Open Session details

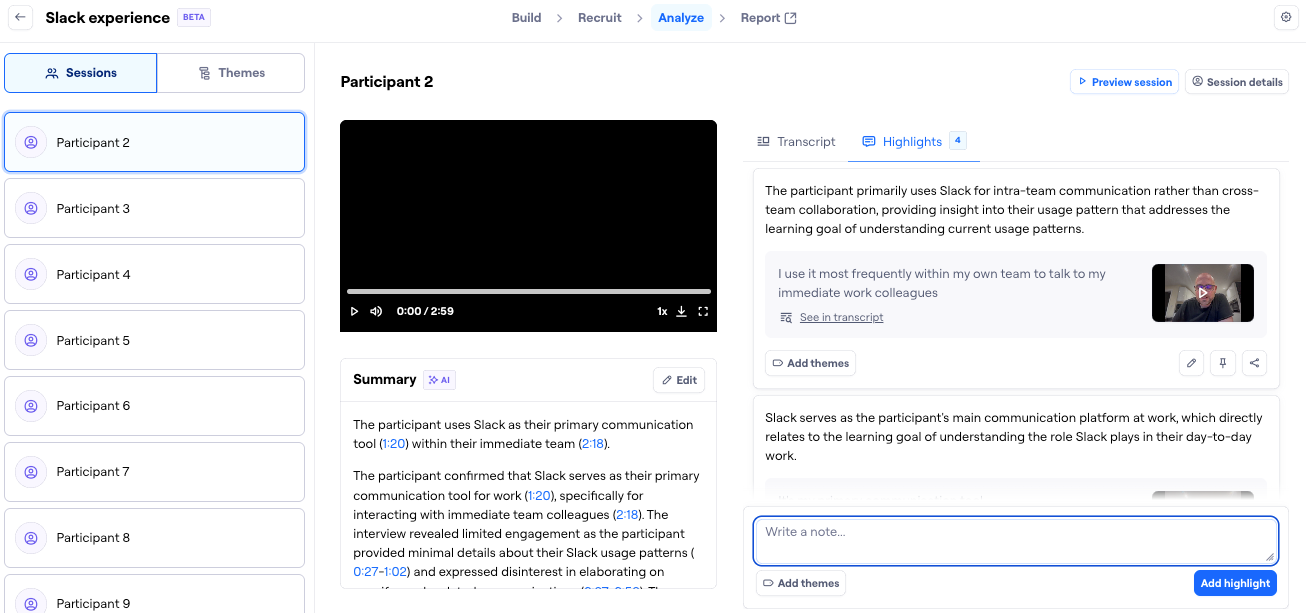click(x=1237, y=82)
